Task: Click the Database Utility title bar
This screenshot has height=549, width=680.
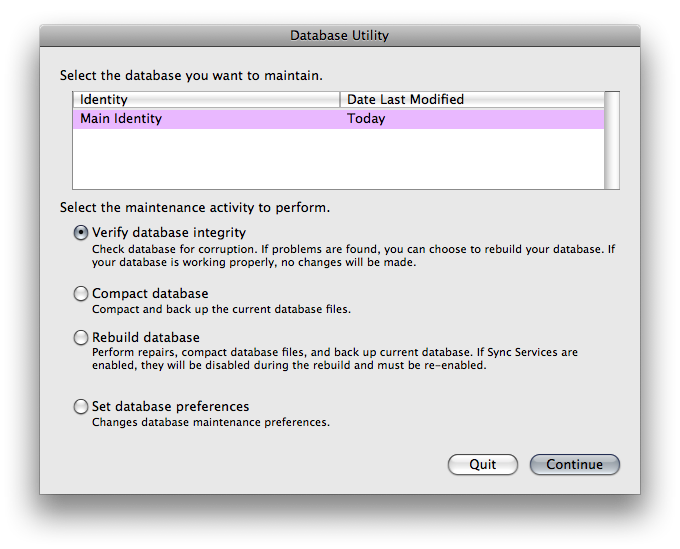Action: pos(340,36)
